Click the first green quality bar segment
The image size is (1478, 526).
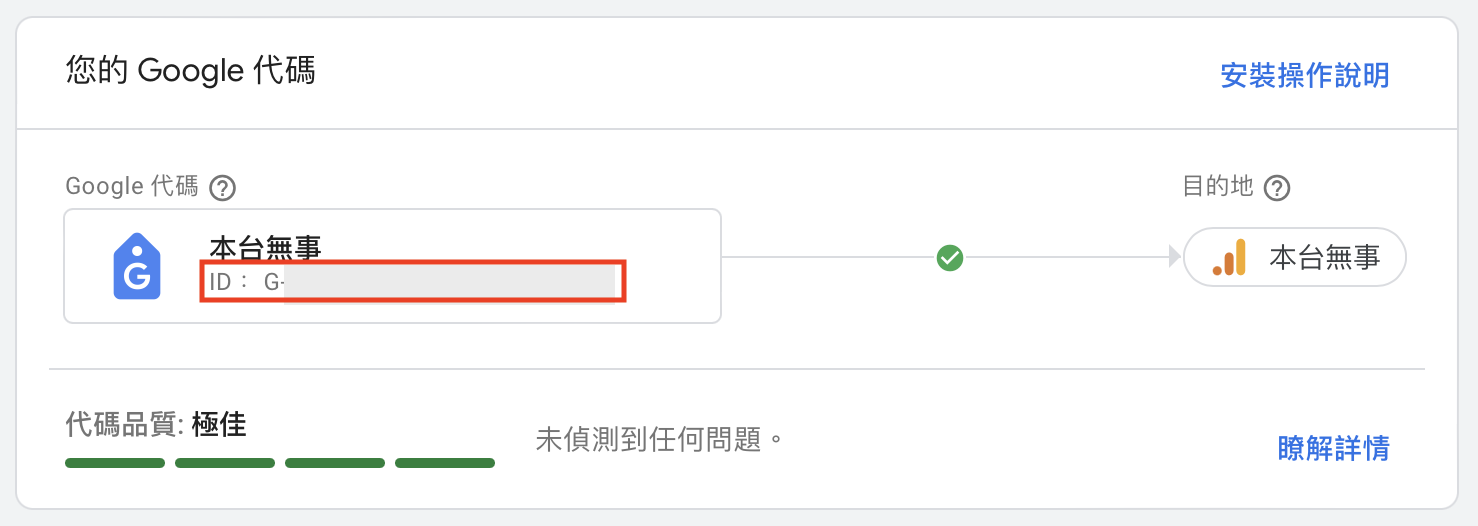115,463
